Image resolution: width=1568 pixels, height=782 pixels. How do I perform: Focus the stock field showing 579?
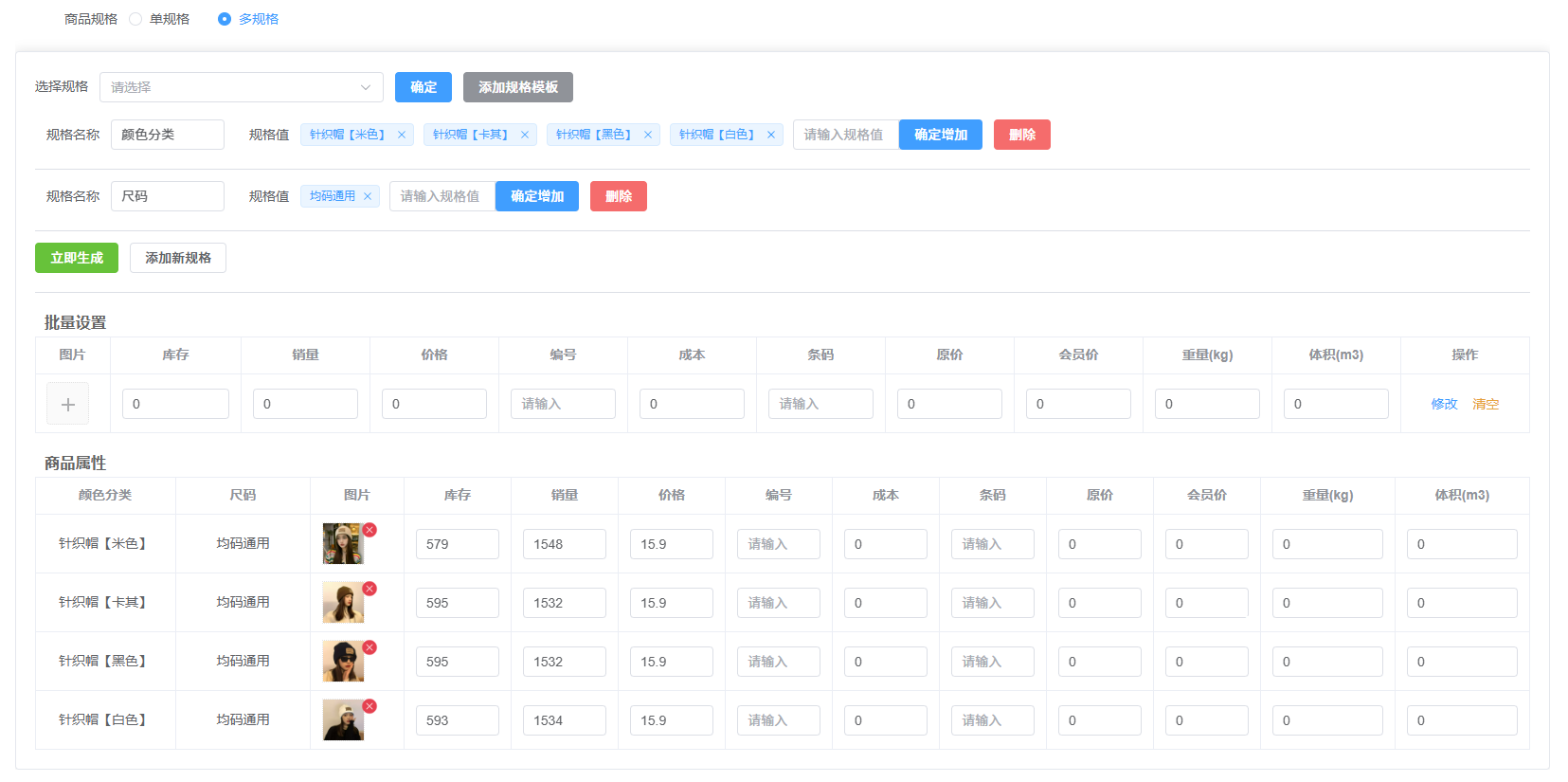click(457, 544)
